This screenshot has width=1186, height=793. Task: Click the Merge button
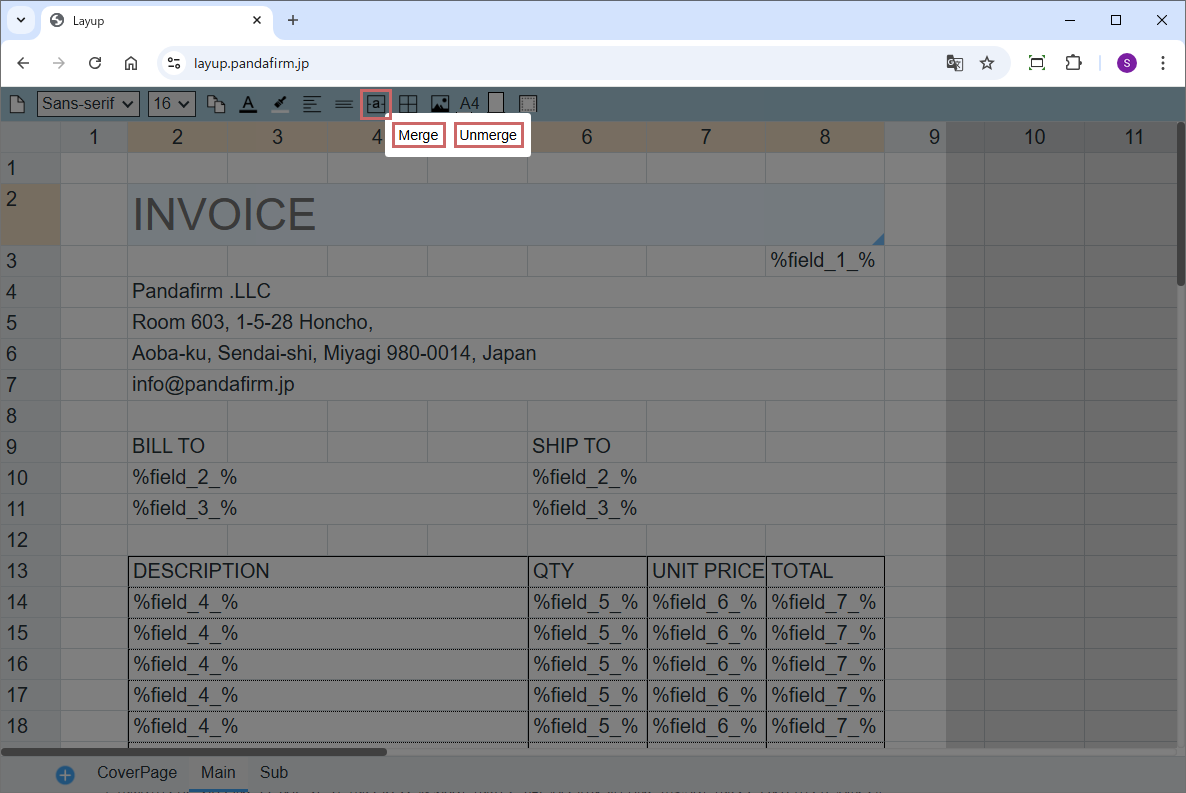418,136
